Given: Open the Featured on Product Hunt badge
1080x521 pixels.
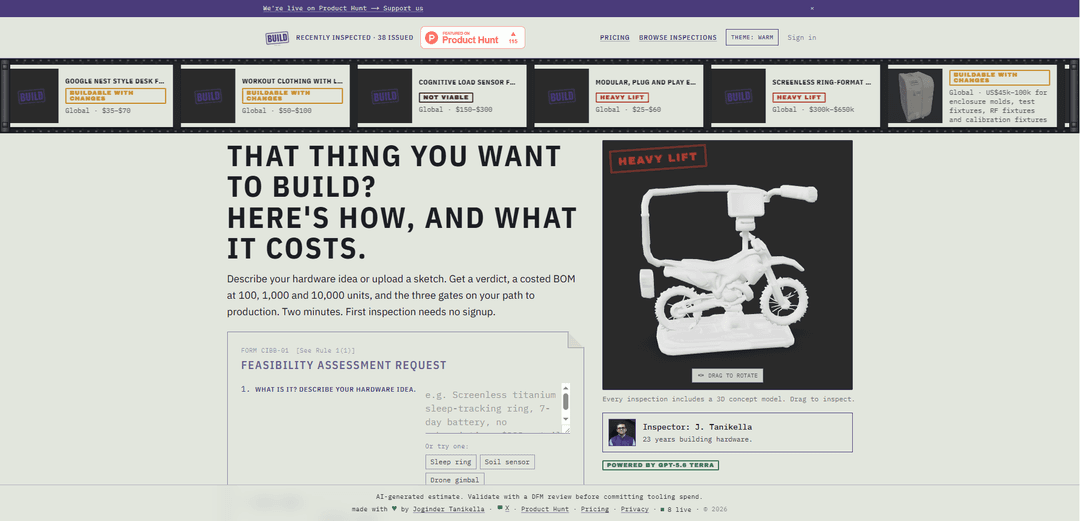Looking at the screenshot, I should point(472,38).
